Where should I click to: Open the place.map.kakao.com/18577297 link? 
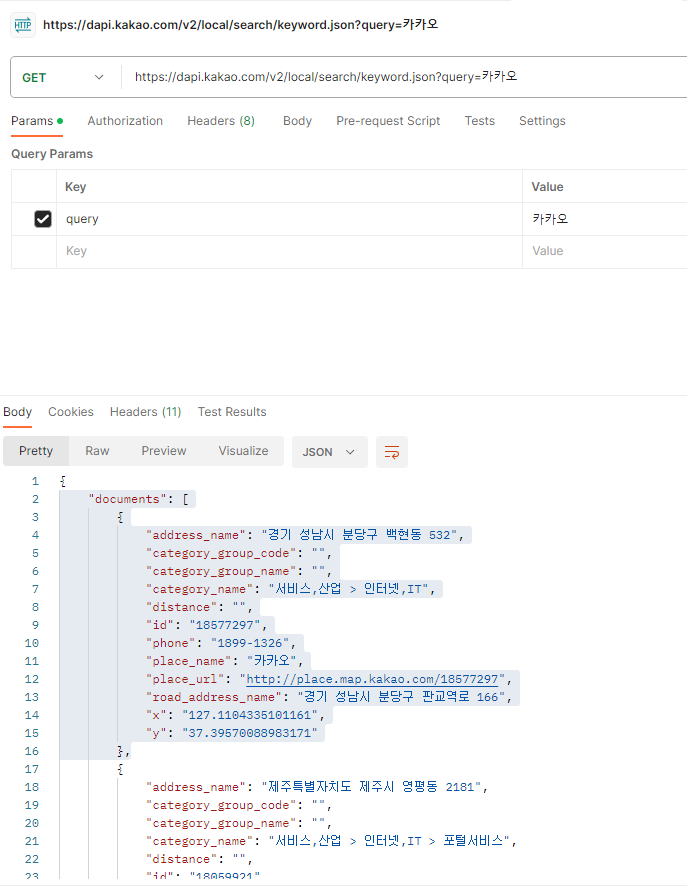372,679
